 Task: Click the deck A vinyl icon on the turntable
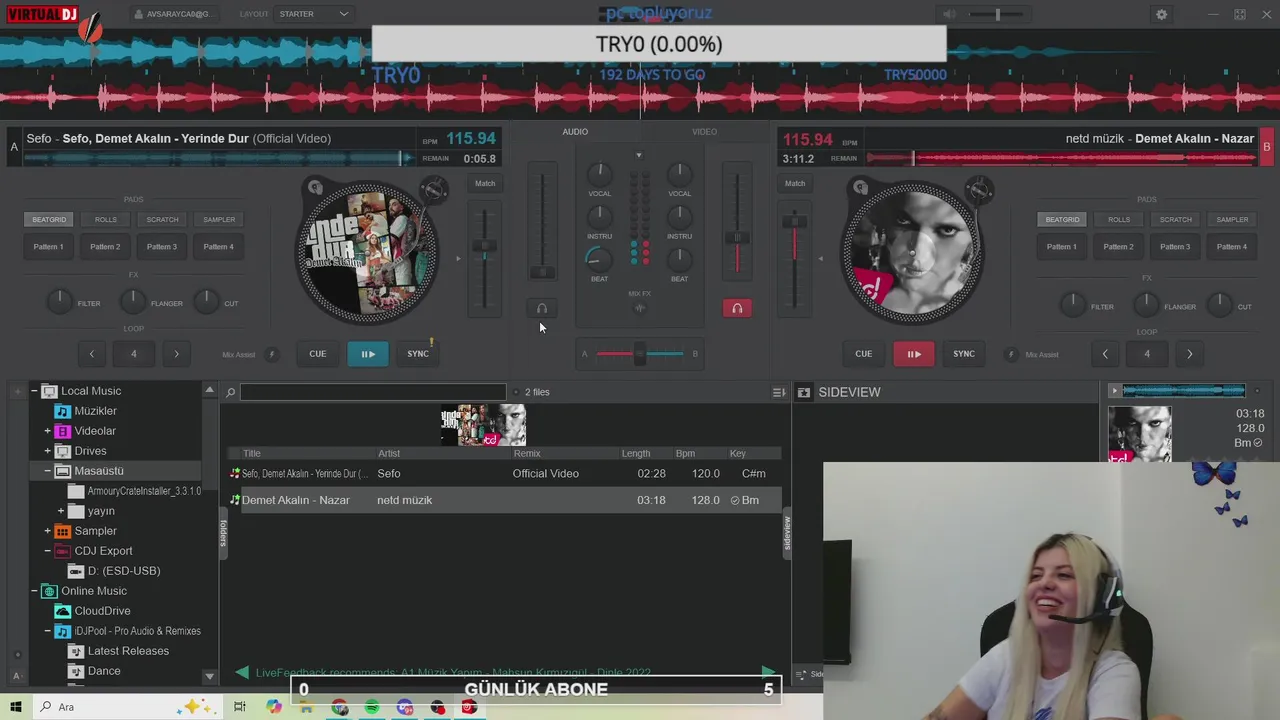[315, 188]
